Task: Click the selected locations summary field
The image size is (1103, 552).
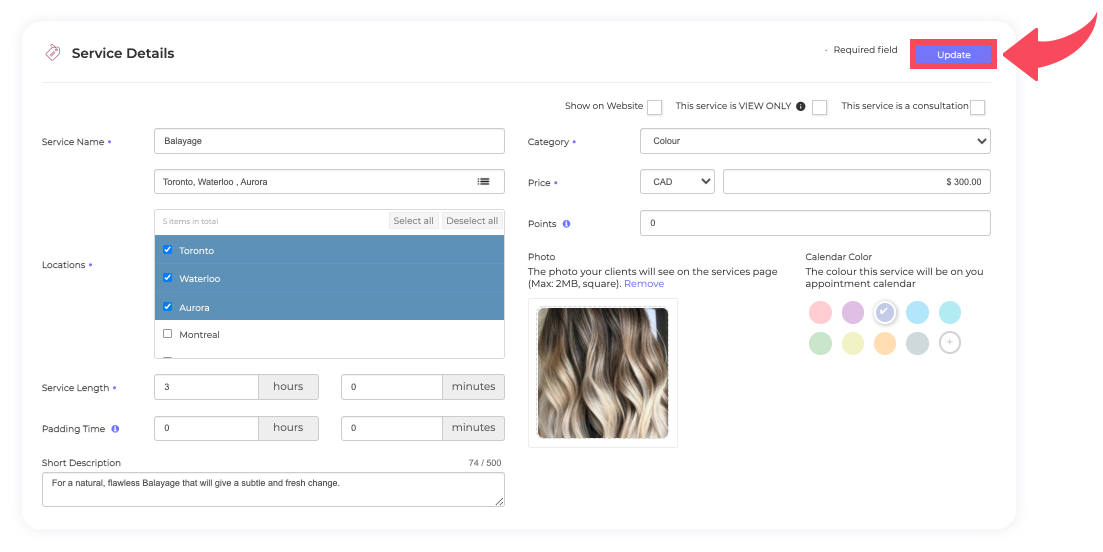Action: (329, 181)
